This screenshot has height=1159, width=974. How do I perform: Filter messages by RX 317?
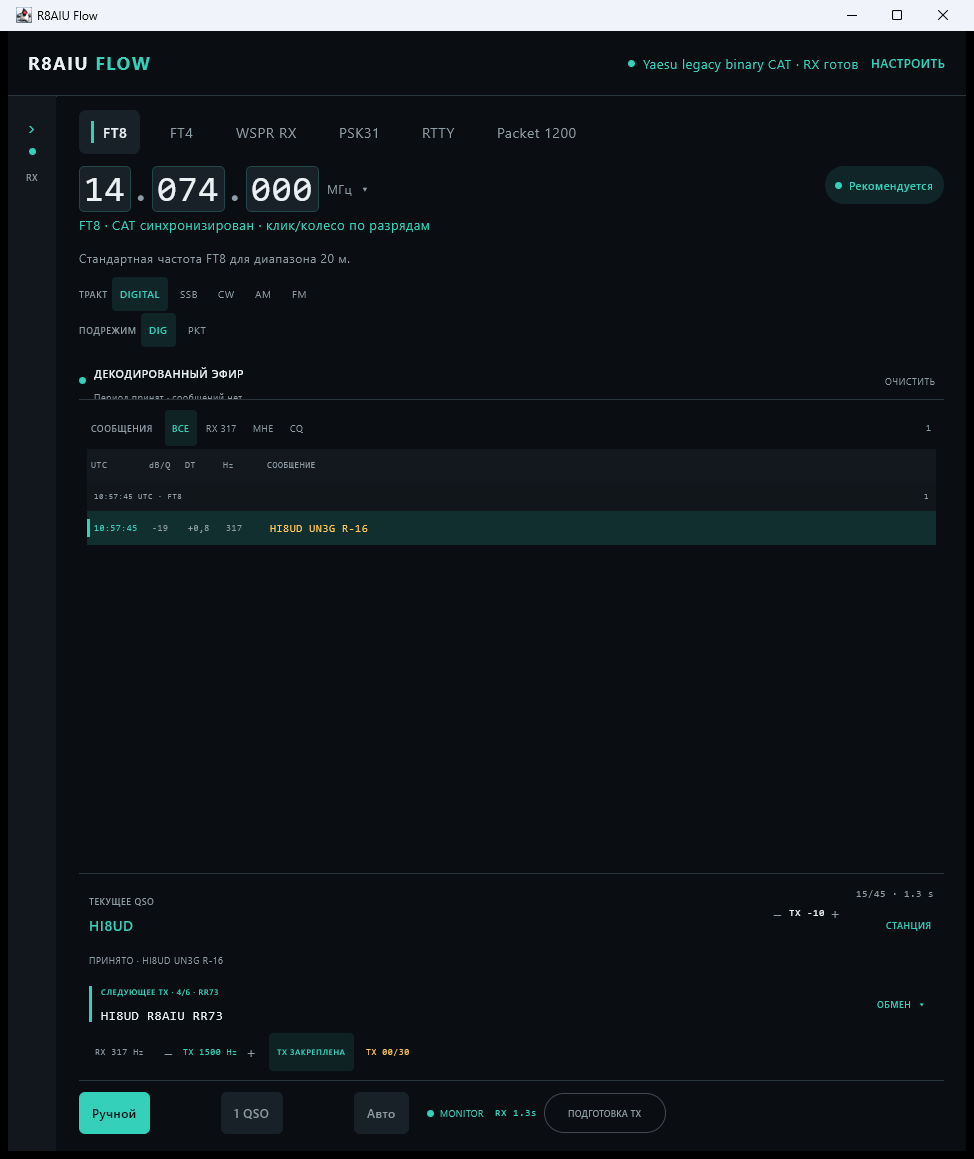tap(221, 428)
